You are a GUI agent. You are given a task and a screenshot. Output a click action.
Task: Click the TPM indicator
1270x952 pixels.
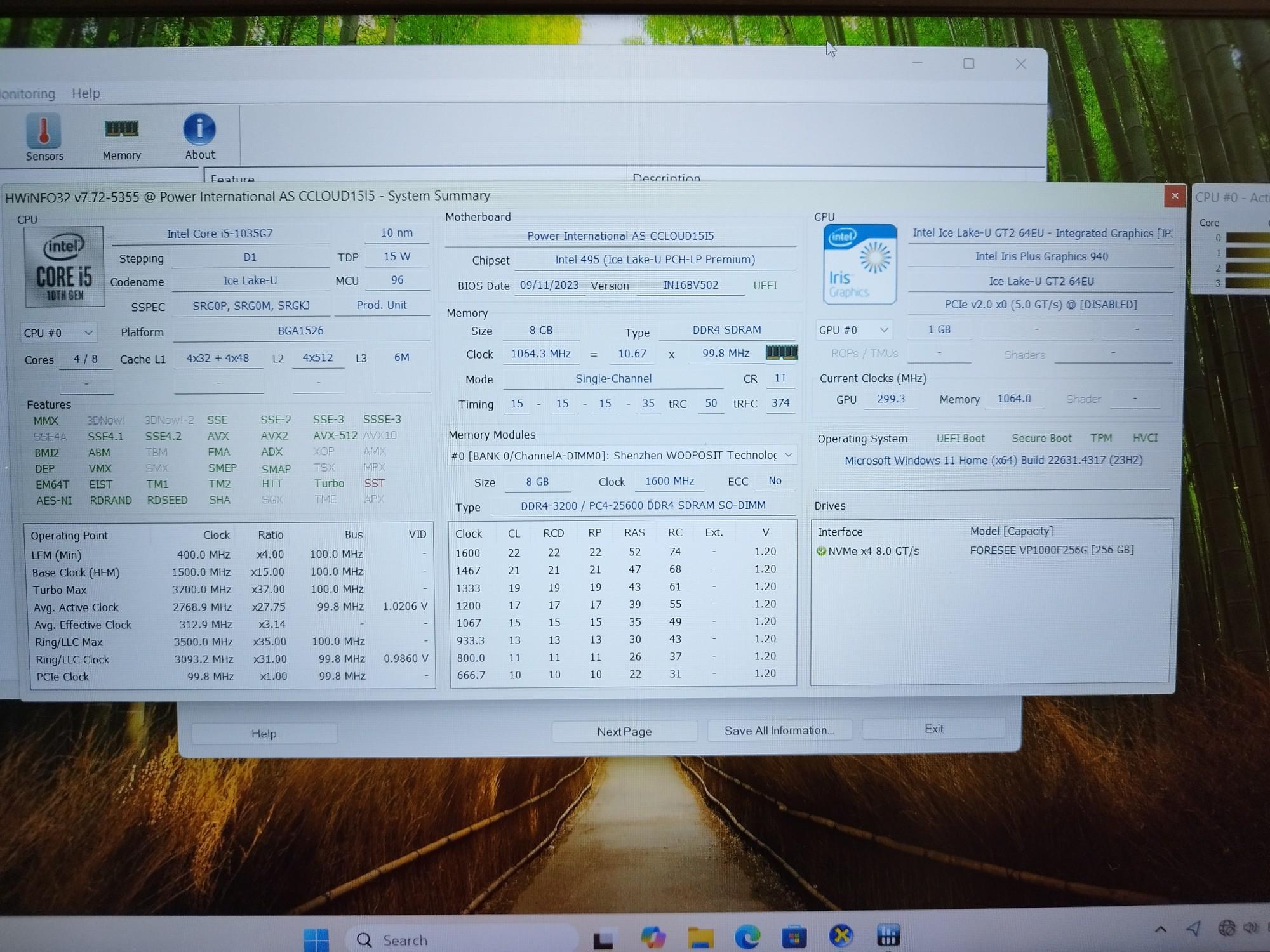(x=1101, y=438)
